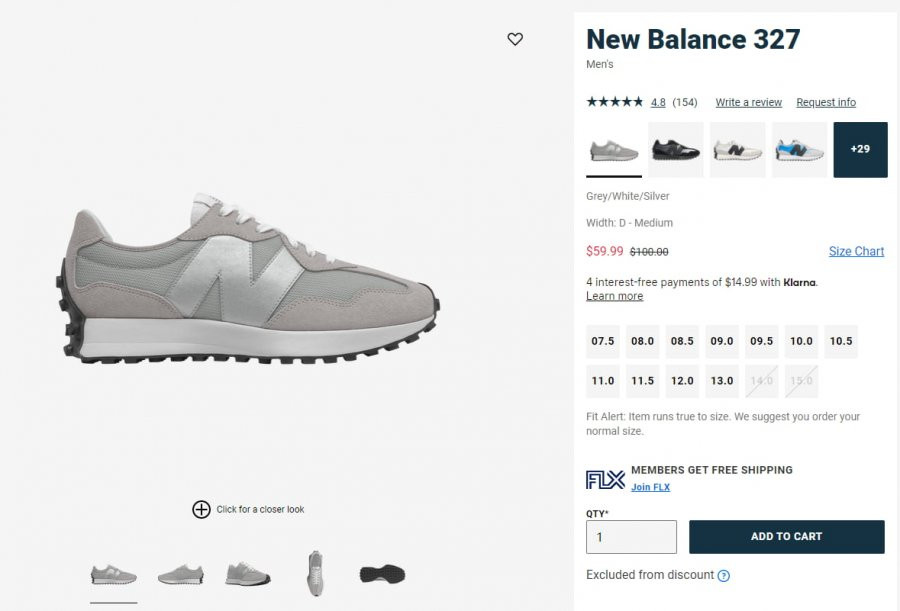Click the FLX membership logo
900x611 pixels.
coord(605,479)
